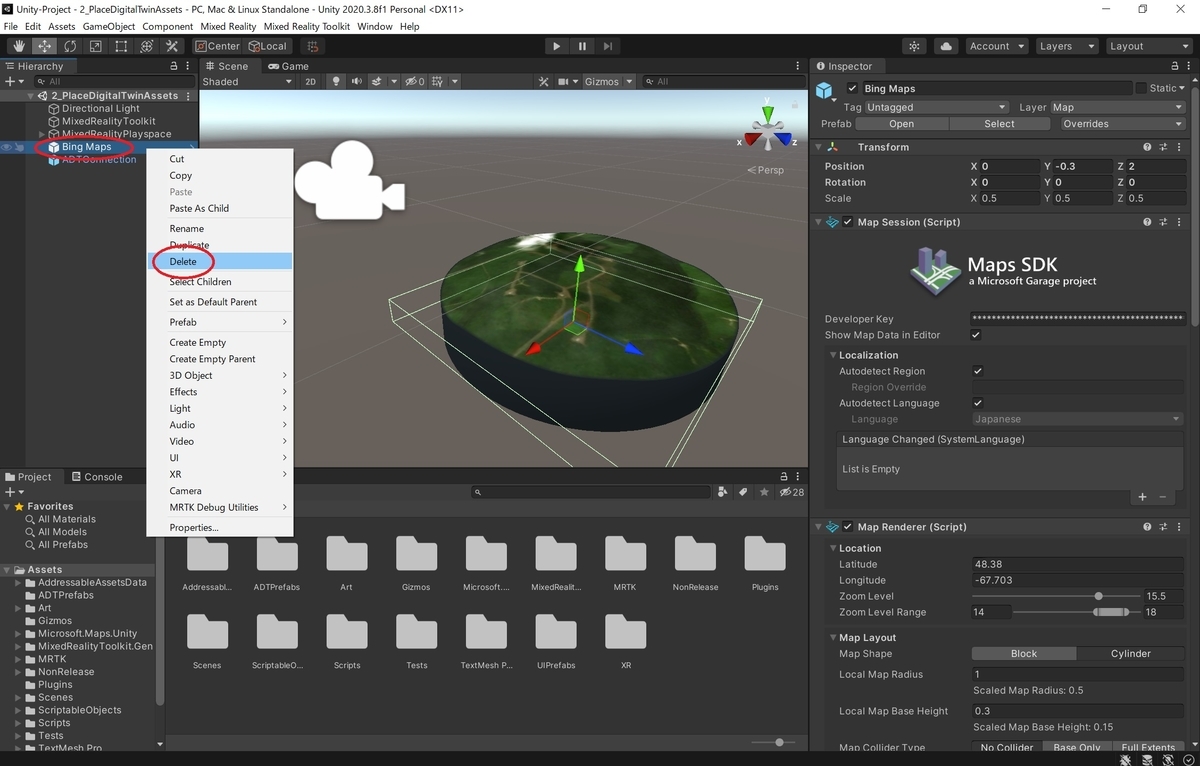Image resolution: width=1200 pixels, height=766 pixels.
Task: Open the 3D Object submenu
Action: 220,375
